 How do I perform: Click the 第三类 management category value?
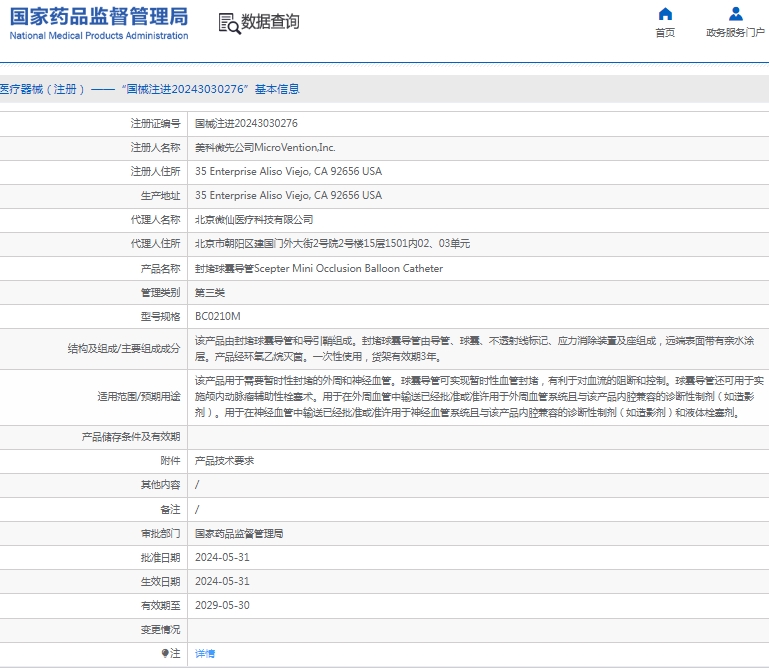pos(209,293)
